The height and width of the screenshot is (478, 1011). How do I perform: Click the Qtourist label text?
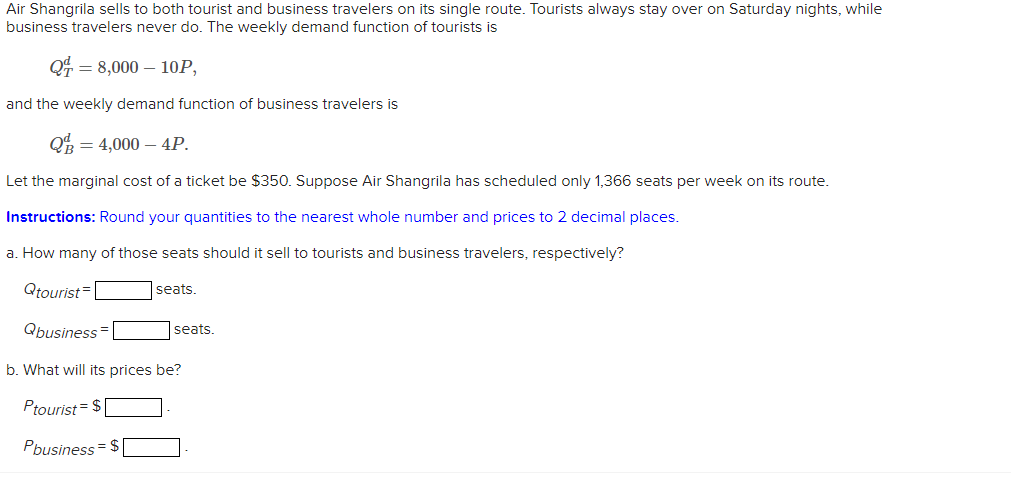[x=52, y=292]
